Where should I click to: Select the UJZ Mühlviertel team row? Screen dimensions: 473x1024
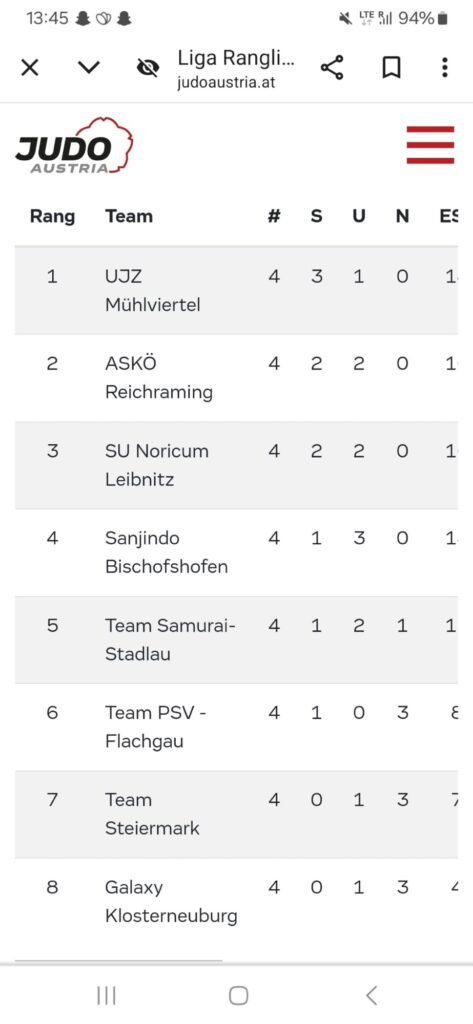236,291
